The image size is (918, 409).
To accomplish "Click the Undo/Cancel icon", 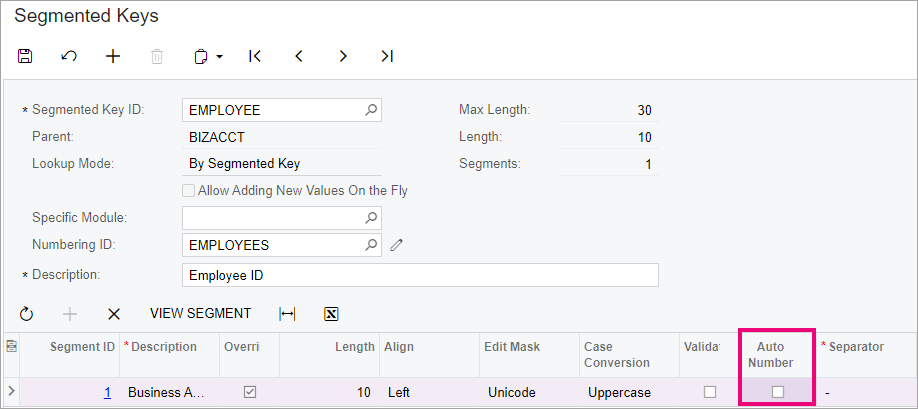I will (69, 56).
